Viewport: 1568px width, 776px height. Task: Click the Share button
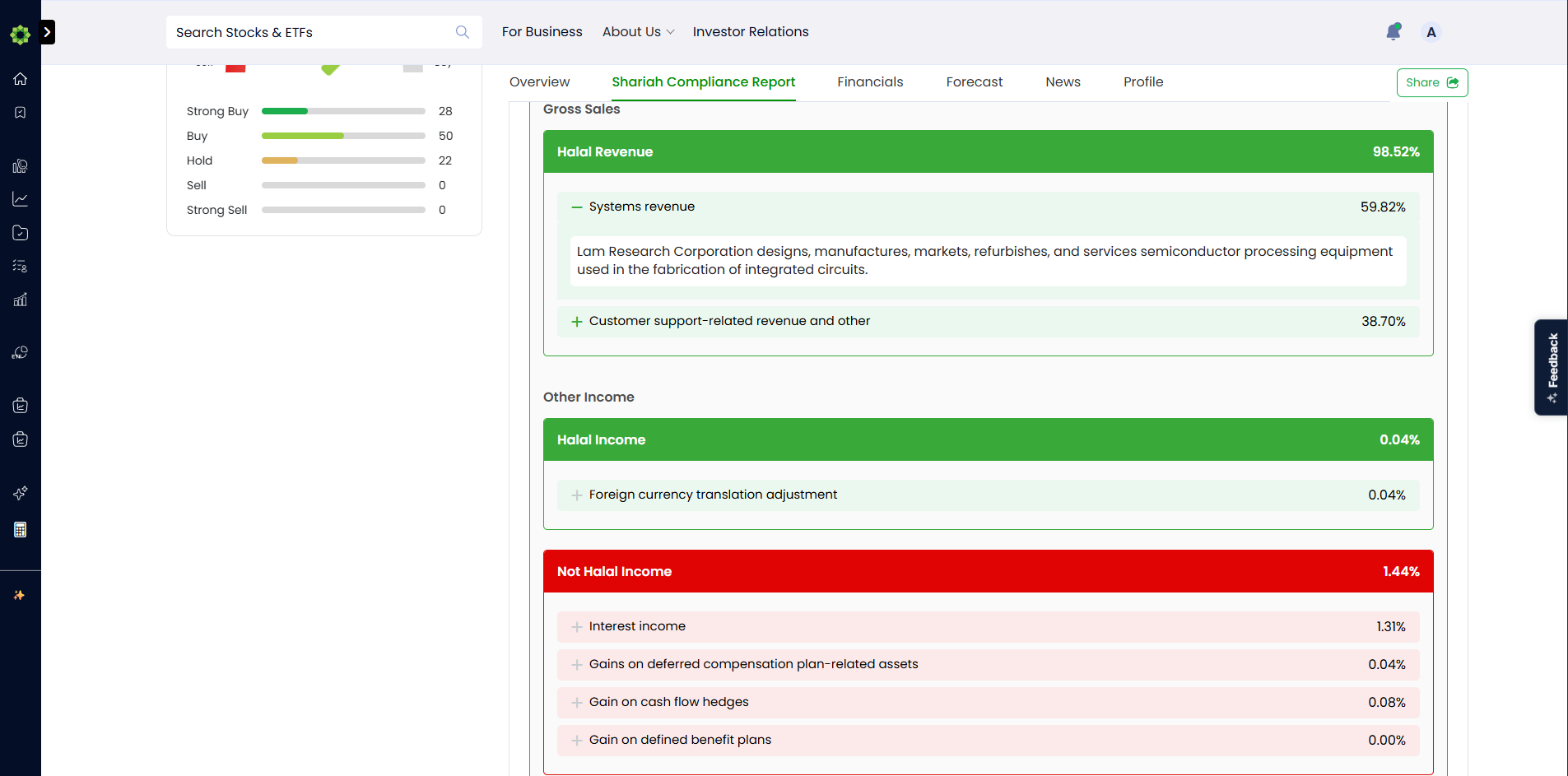1432,83
